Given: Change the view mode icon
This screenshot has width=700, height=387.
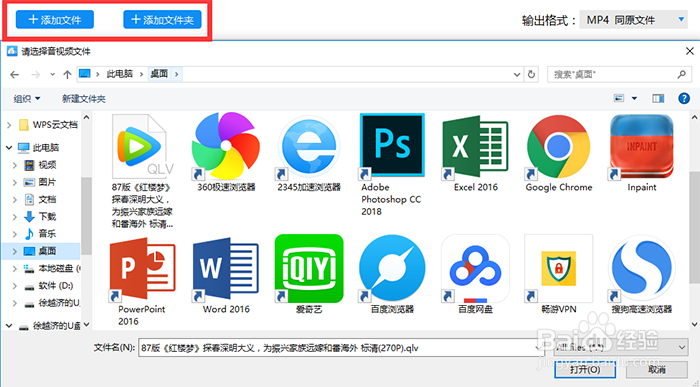Looking at the screenshot, I should coord(619,98).
